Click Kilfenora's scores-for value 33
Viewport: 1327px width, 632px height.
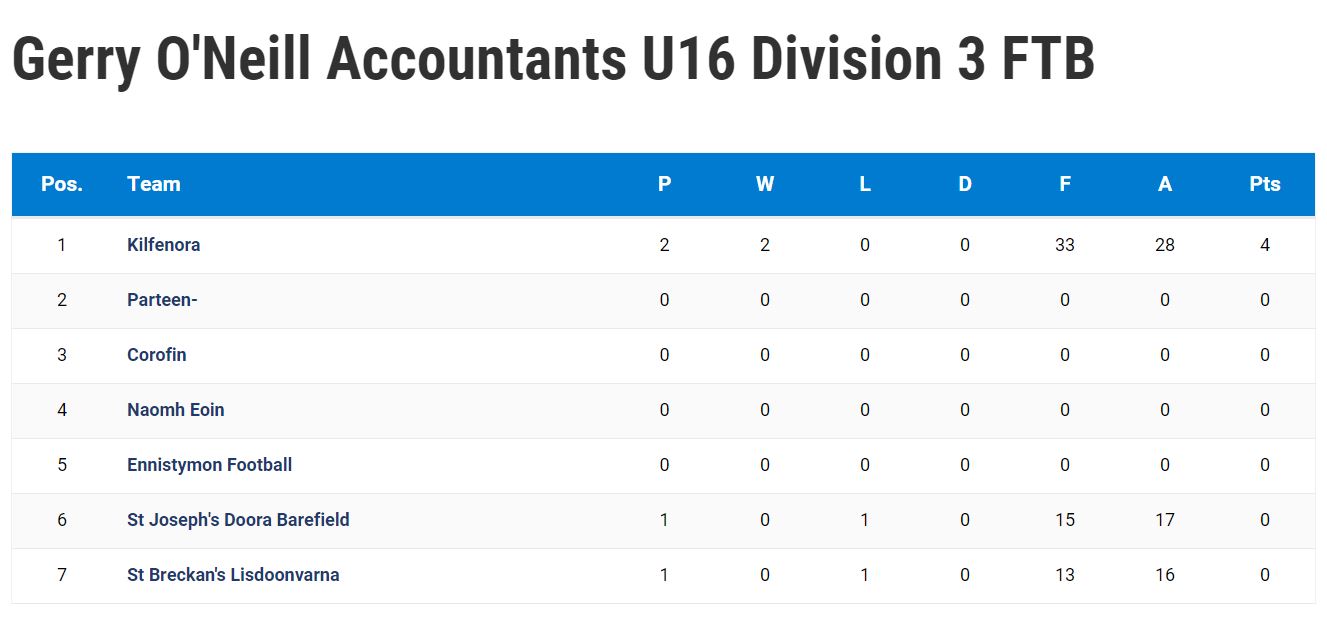click(1065, 245)
